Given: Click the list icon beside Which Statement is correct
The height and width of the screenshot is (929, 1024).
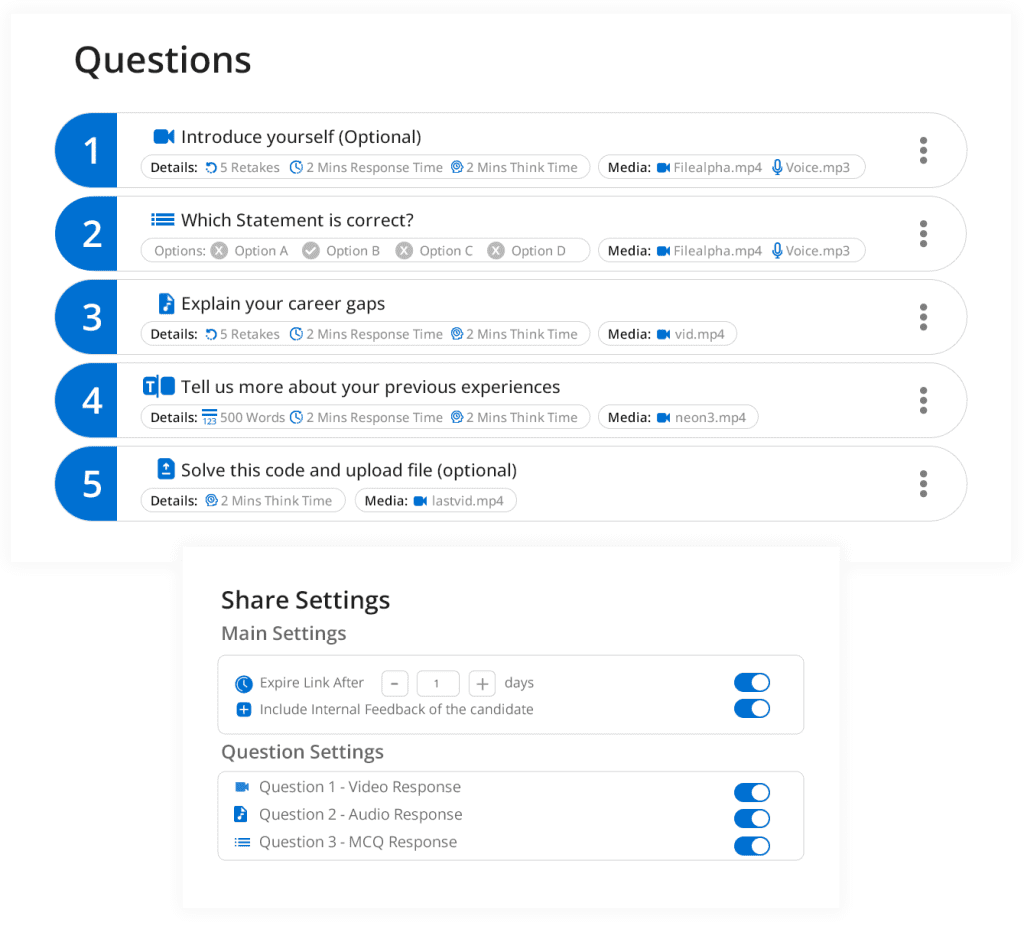Looking at the screenshot, I should click(x=163, y=220).
